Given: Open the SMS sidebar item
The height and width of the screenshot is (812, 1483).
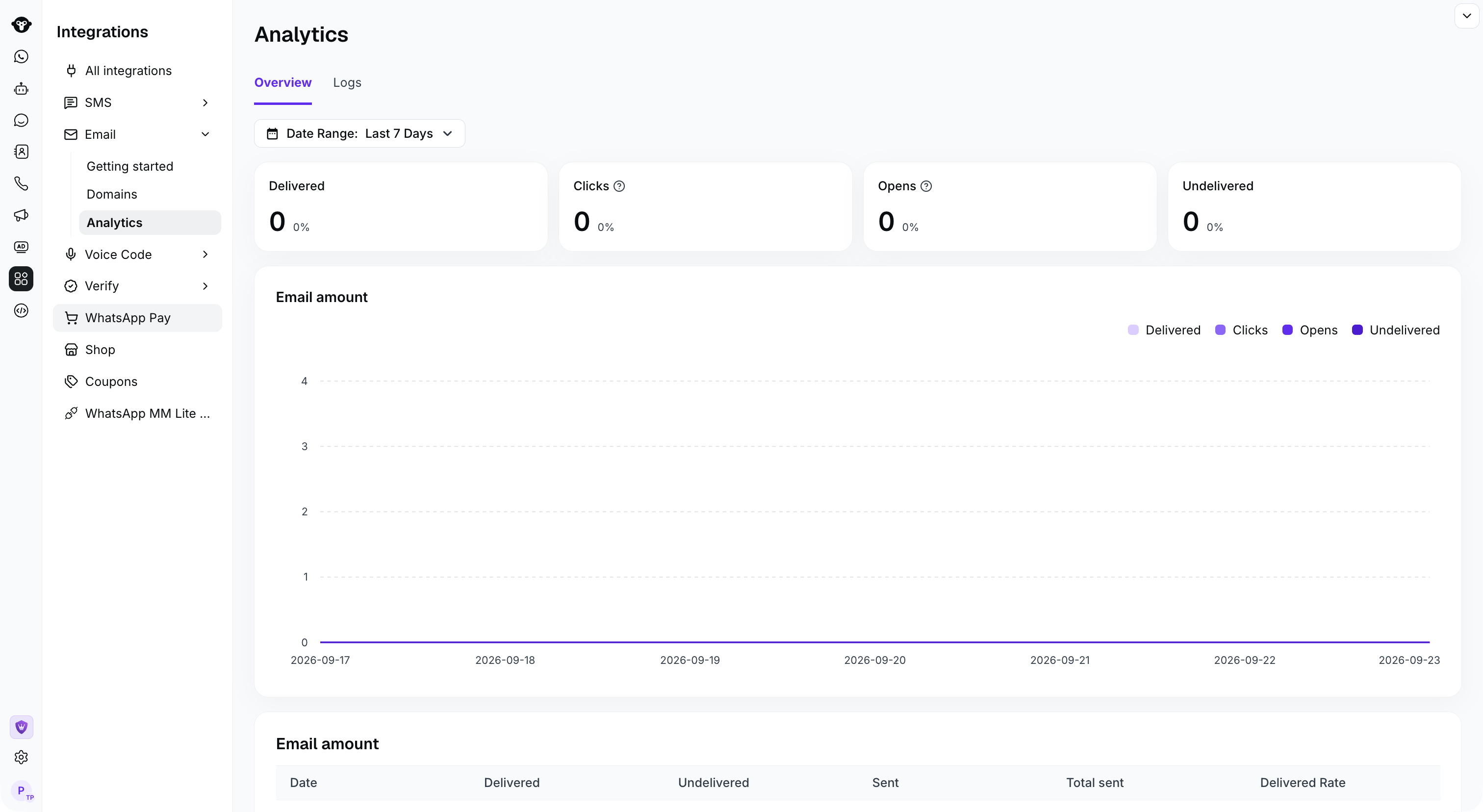Looking at the screenshot, I should [x=138, y=102].
